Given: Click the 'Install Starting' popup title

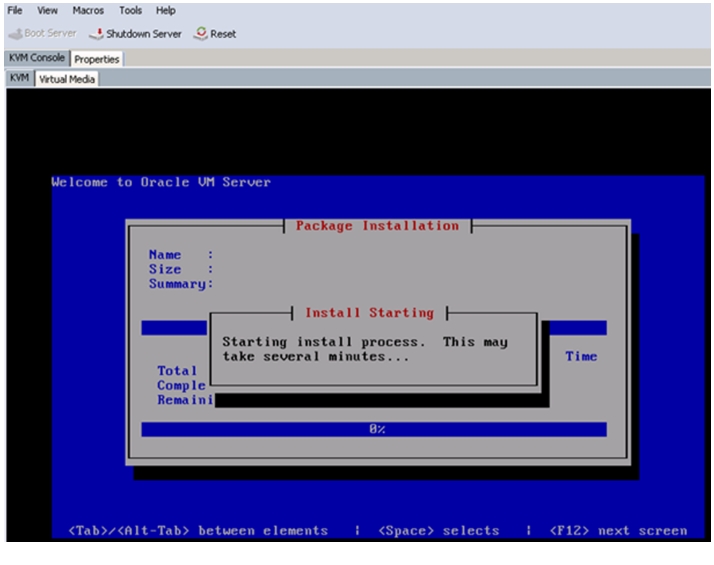Looking at the screenshot, I should (x=369, y=312).
